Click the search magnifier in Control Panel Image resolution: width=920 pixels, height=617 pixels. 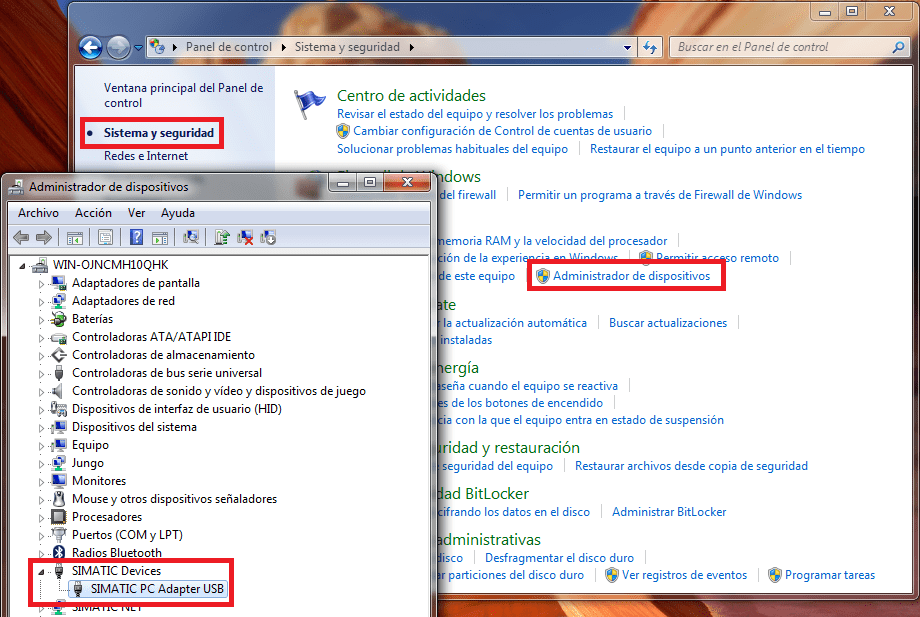tap(898, 47)
